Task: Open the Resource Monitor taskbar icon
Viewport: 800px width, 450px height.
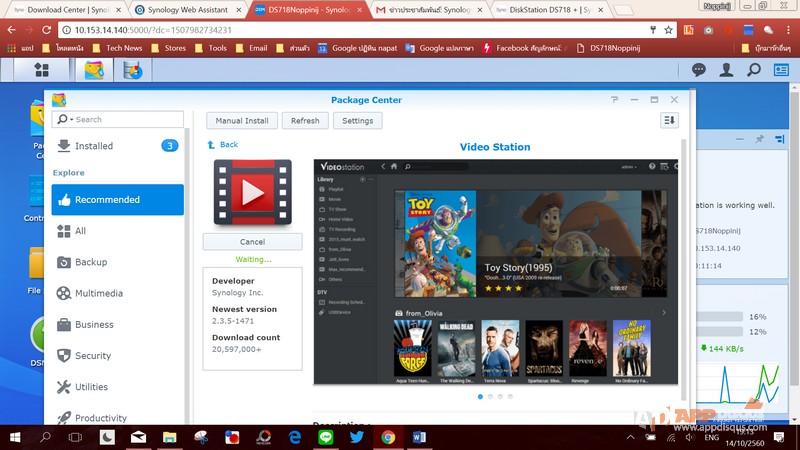Action: click(x=133, y=70)
